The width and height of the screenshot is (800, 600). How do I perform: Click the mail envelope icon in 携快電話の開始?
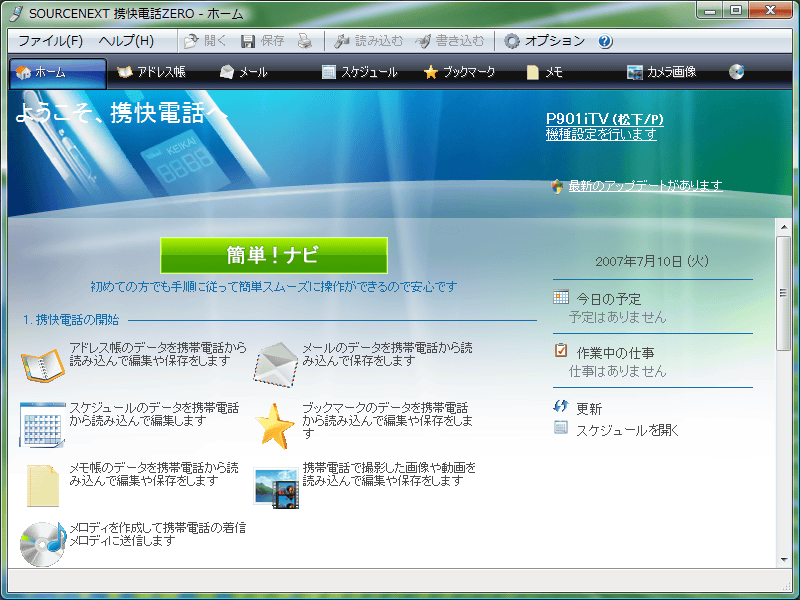[x=276, y=364]
